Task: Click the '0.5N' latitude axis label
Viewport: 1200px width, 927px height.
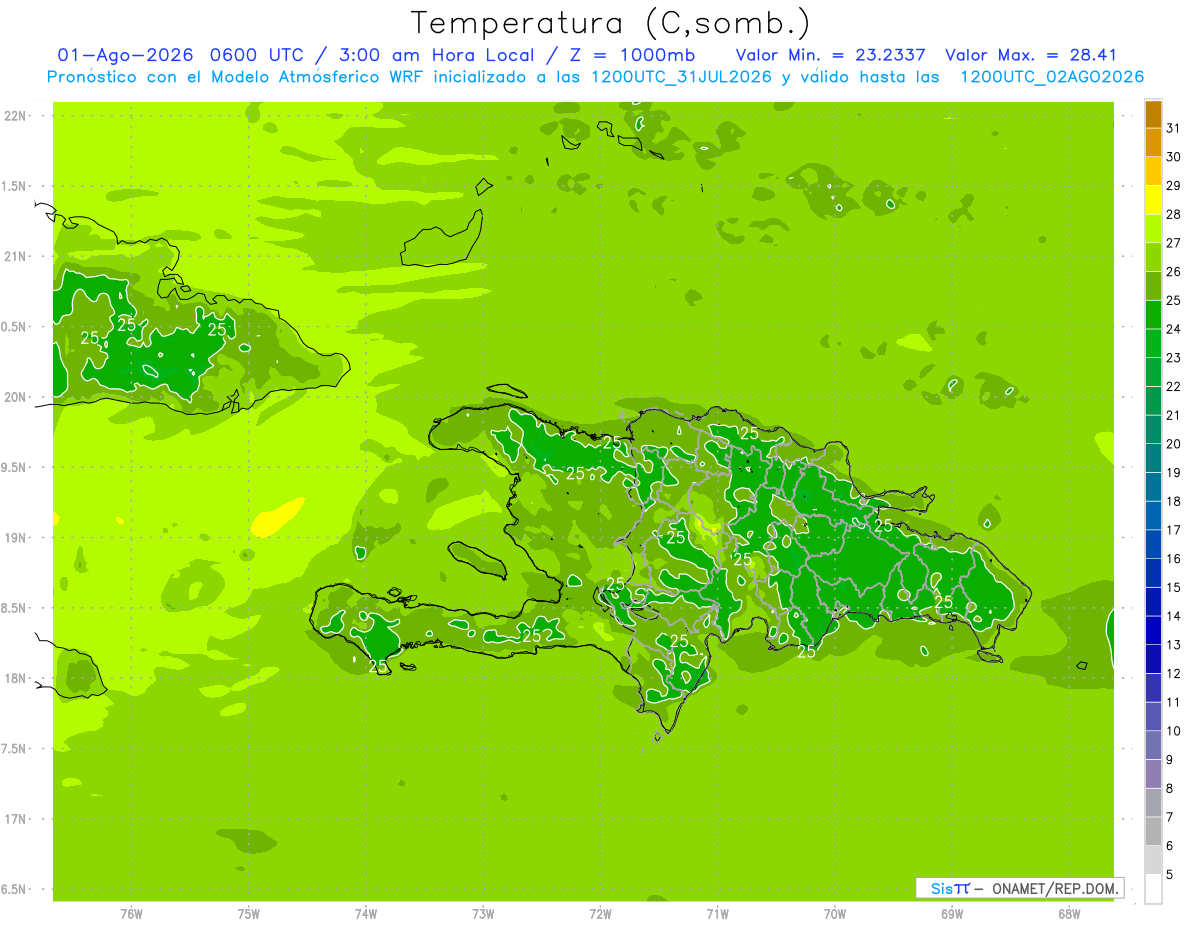Action: (x=14, y=327)
